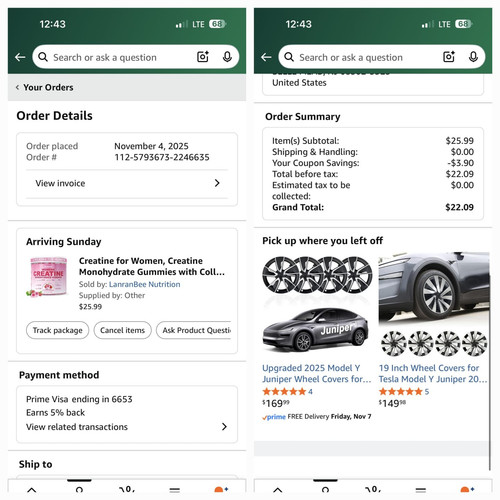The width and height of the screenshot is (500, 500).
Task: Open LanranBee Nutrition seller link
Action: click(144, 284)
